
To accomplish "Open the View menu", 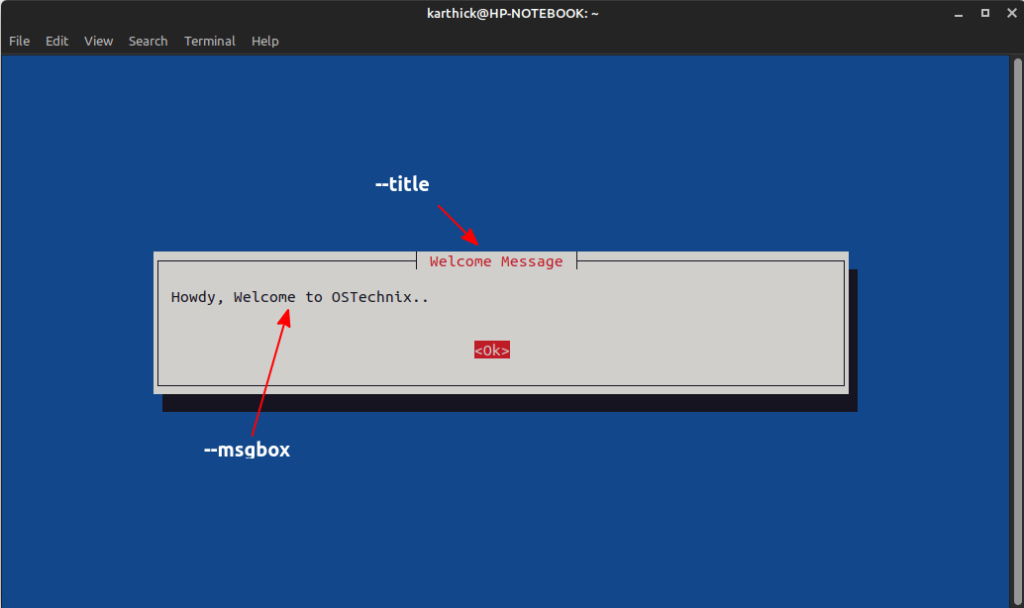I will point(98,41).
